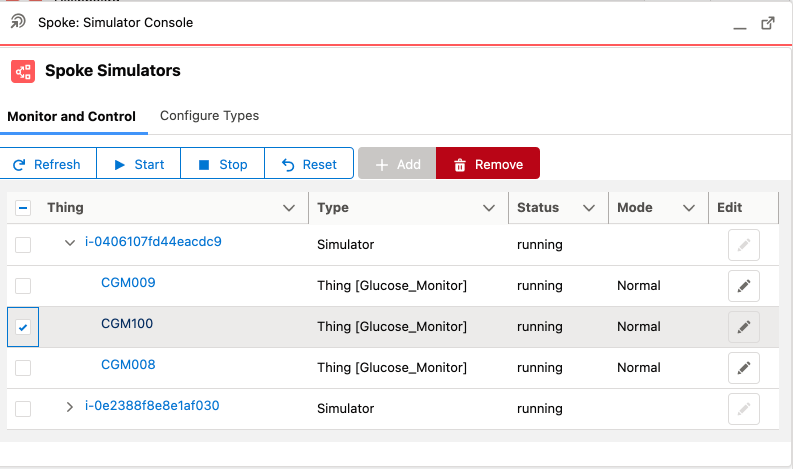
Task: Stop the selected simulator
Action: pos(223,163)
